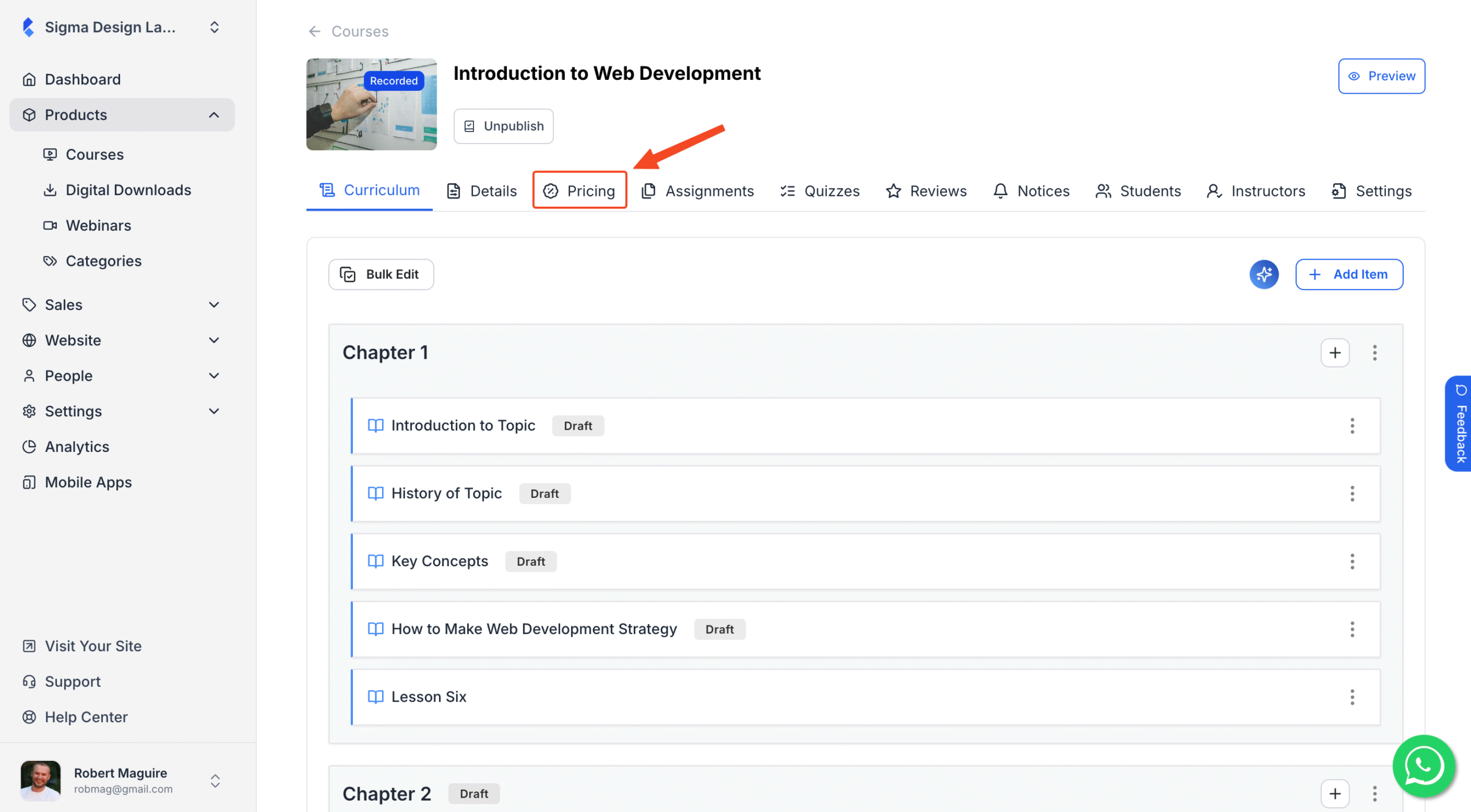Click the course thumbnail labeled Recorded
This screenshot has width=1471, height=812.
[371, 104]
